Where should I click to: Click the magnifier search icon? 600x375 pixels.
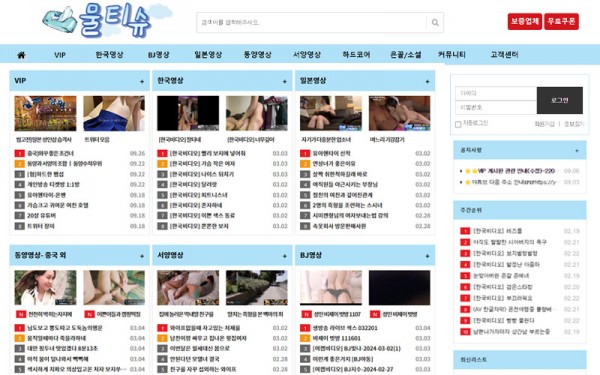tap(435, 23)
